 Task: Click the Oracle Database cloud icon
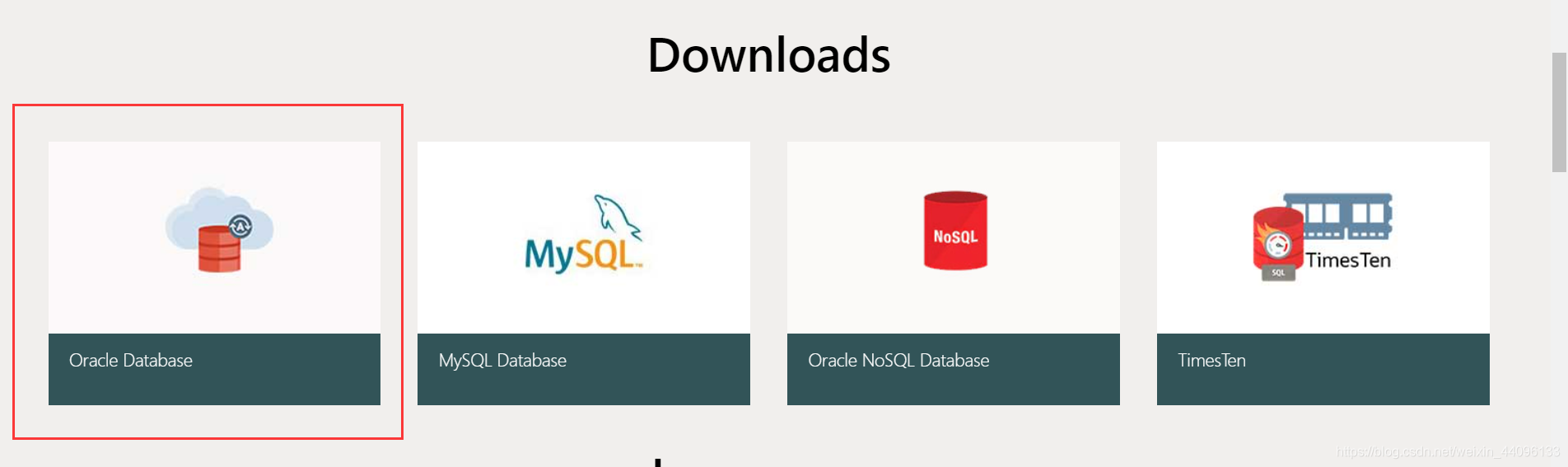coord(219,230)
